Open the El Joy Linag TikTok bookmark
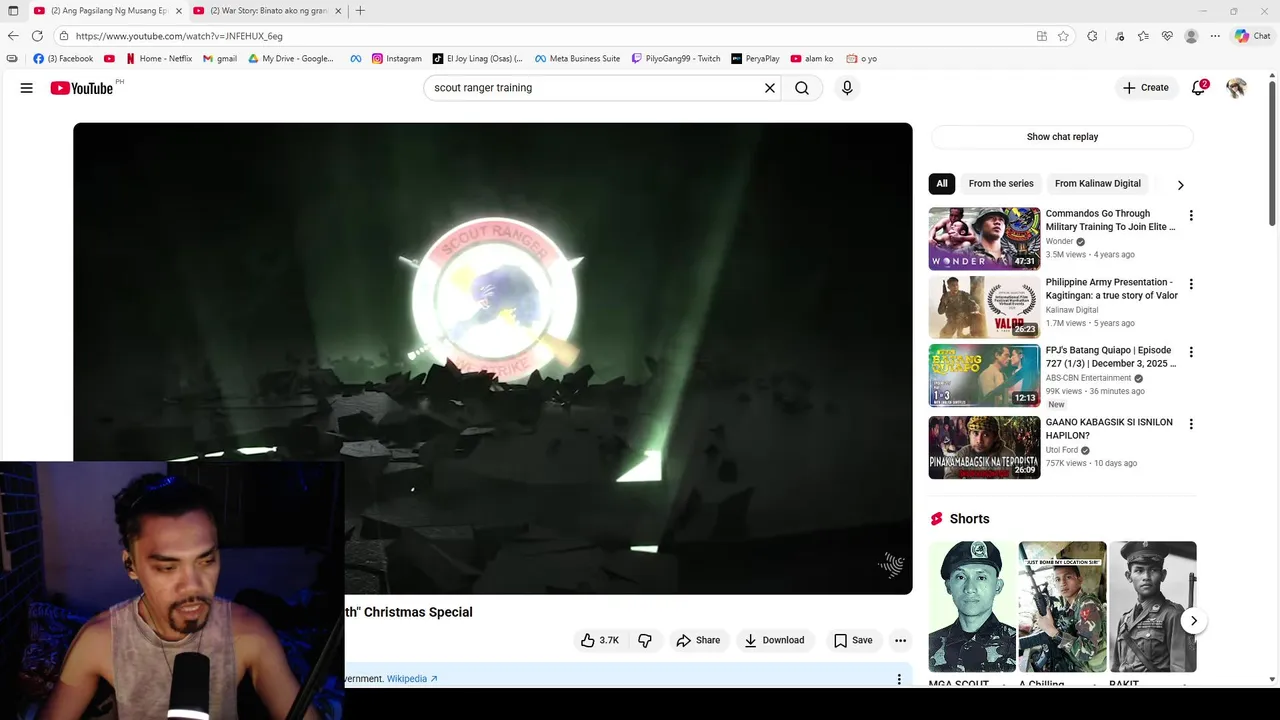Image resolution: width=1280 pixels, height=720 pixels. tap(477, 59)
